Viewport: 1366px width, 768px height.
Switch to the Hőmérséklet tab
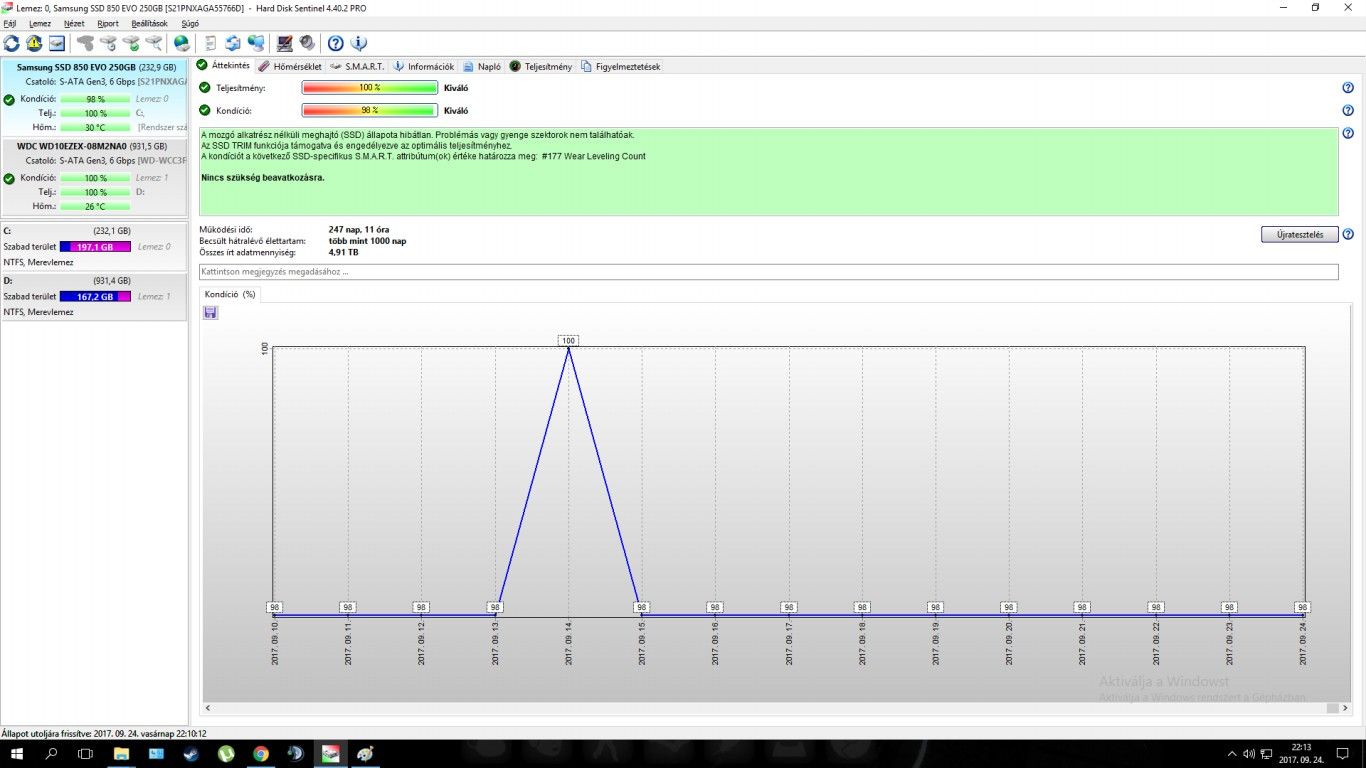tap(290, 66)
